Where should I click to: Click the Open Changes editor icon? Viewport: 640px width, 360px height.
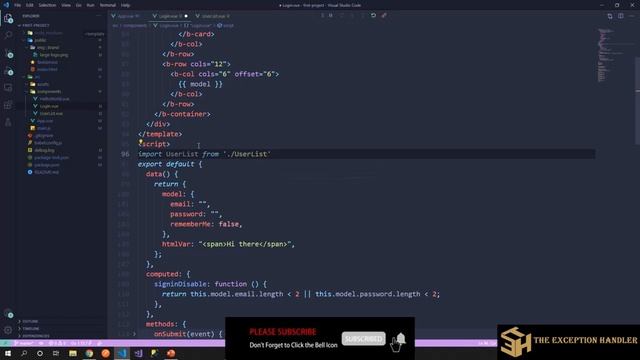[610, 16]
